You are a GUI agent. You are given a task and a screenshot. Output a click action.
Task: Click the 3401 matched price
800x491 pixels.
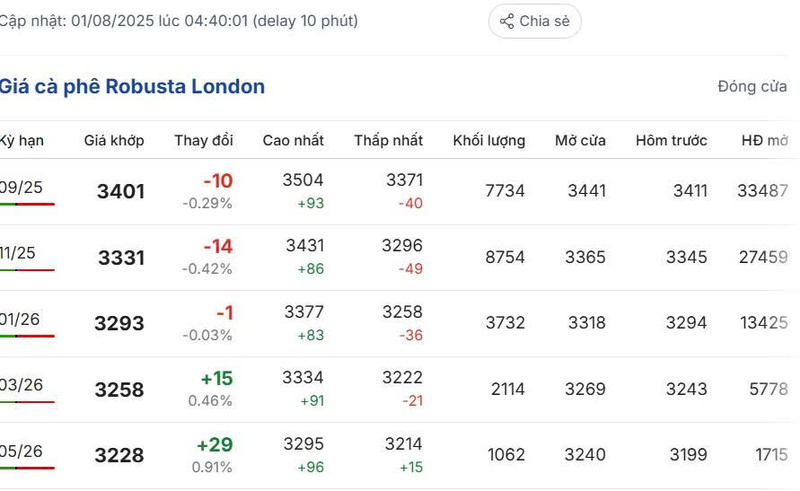coord(121,191)
